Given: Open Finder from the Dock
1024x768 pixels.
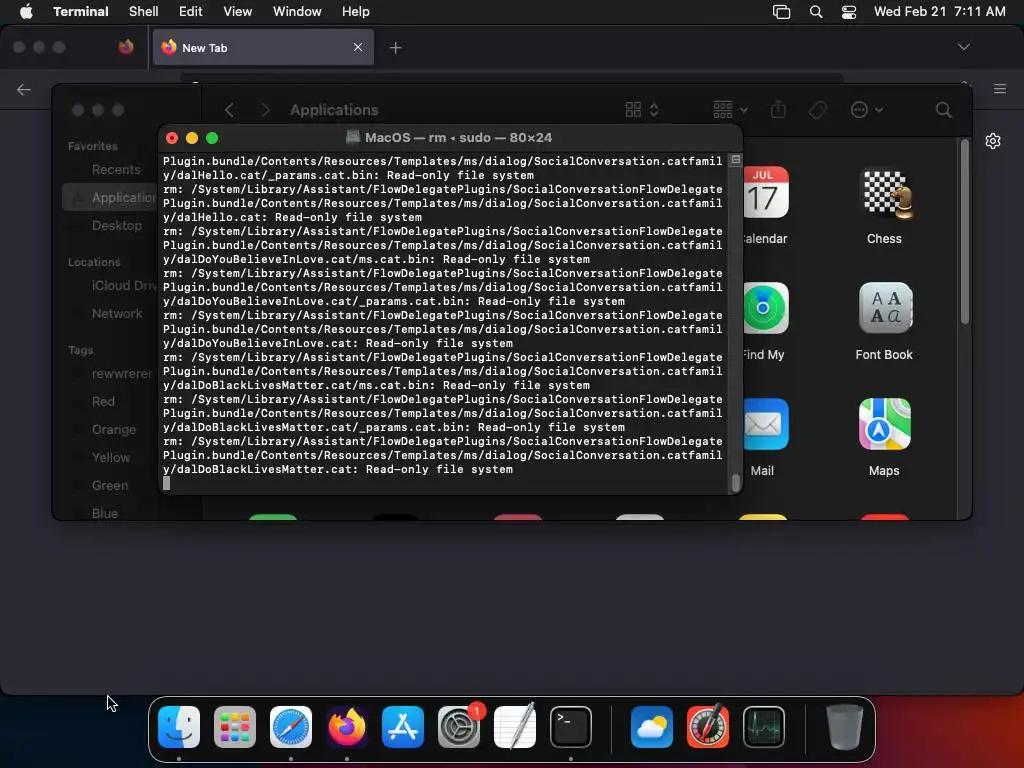Looking at the screenshot, I should point(179,727).
